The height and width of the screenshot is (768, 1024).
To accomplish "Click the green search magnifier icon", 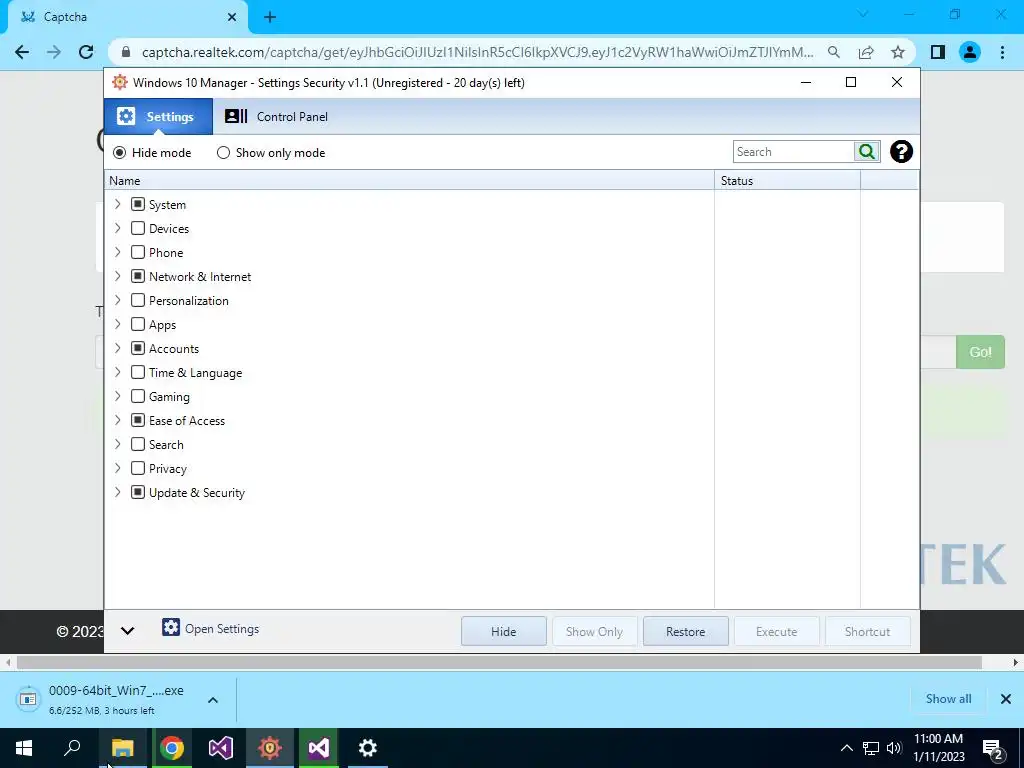I will coord(867,152).
